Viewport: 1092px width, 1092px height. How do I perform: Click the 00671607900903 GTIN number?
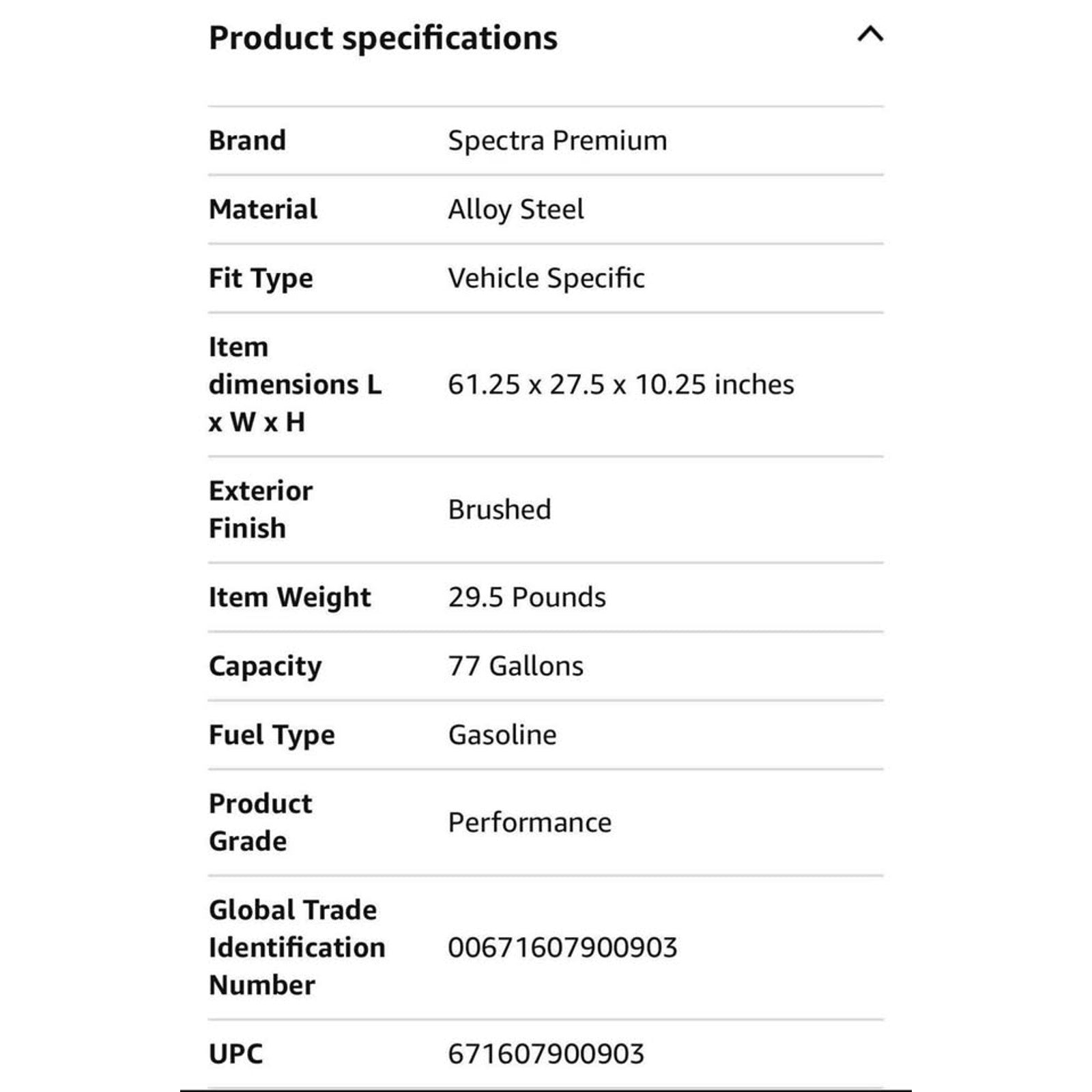point(562,947)
